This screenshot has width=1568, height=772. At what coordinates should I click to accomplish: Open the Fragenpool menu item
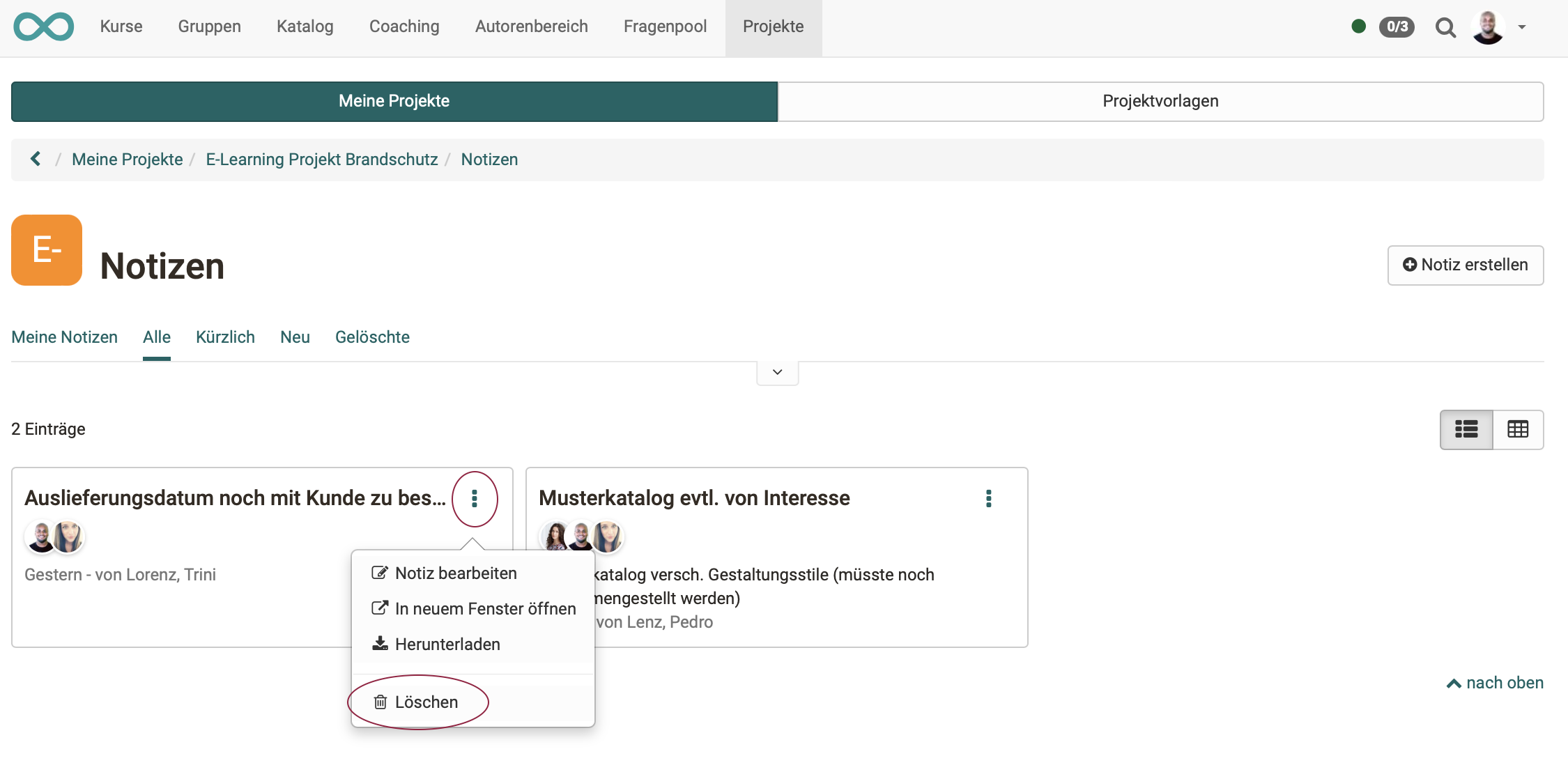pos(664,26)
